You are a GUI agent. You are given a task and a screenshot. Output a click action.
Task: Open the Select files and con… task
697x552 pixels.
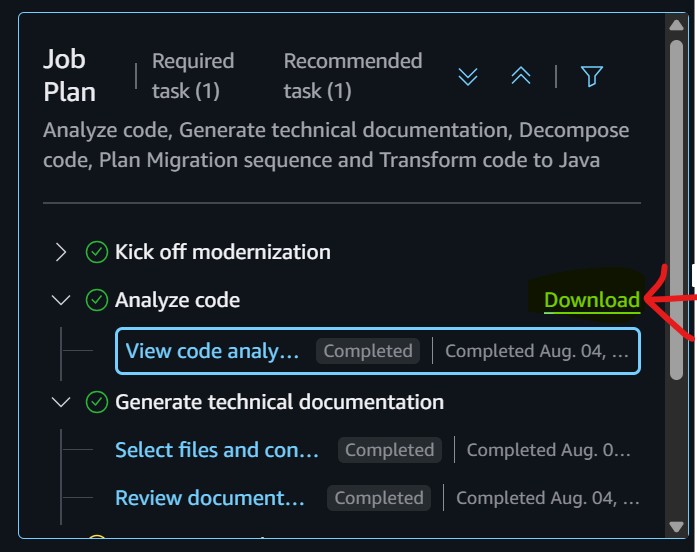[217, 450]
